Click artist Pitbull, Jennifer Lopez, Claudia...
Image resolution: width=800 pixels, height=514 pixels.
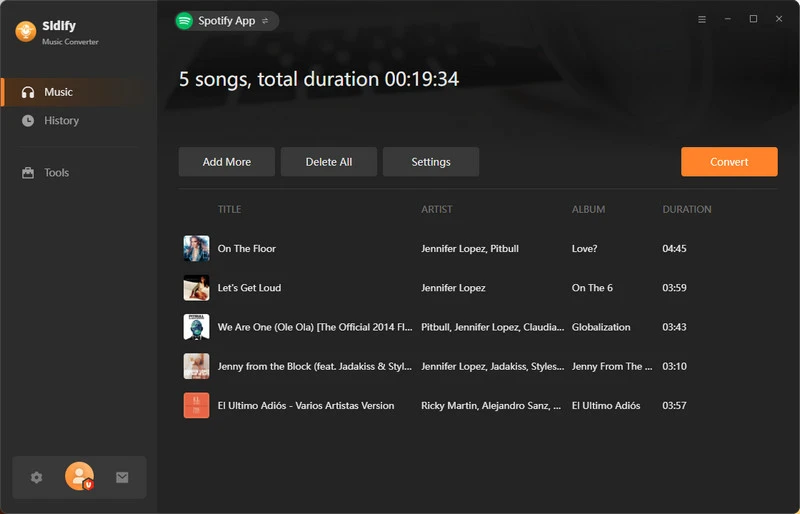tap(492, 327)
